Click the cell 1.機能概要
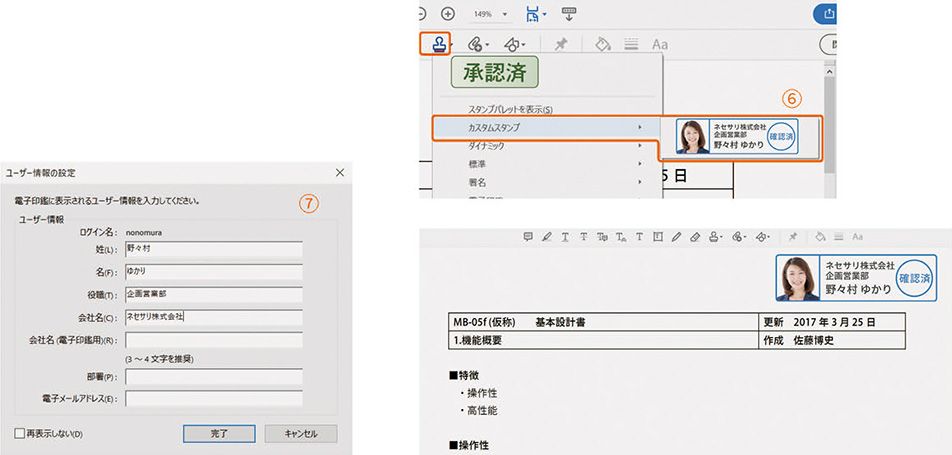 point(604,340)
